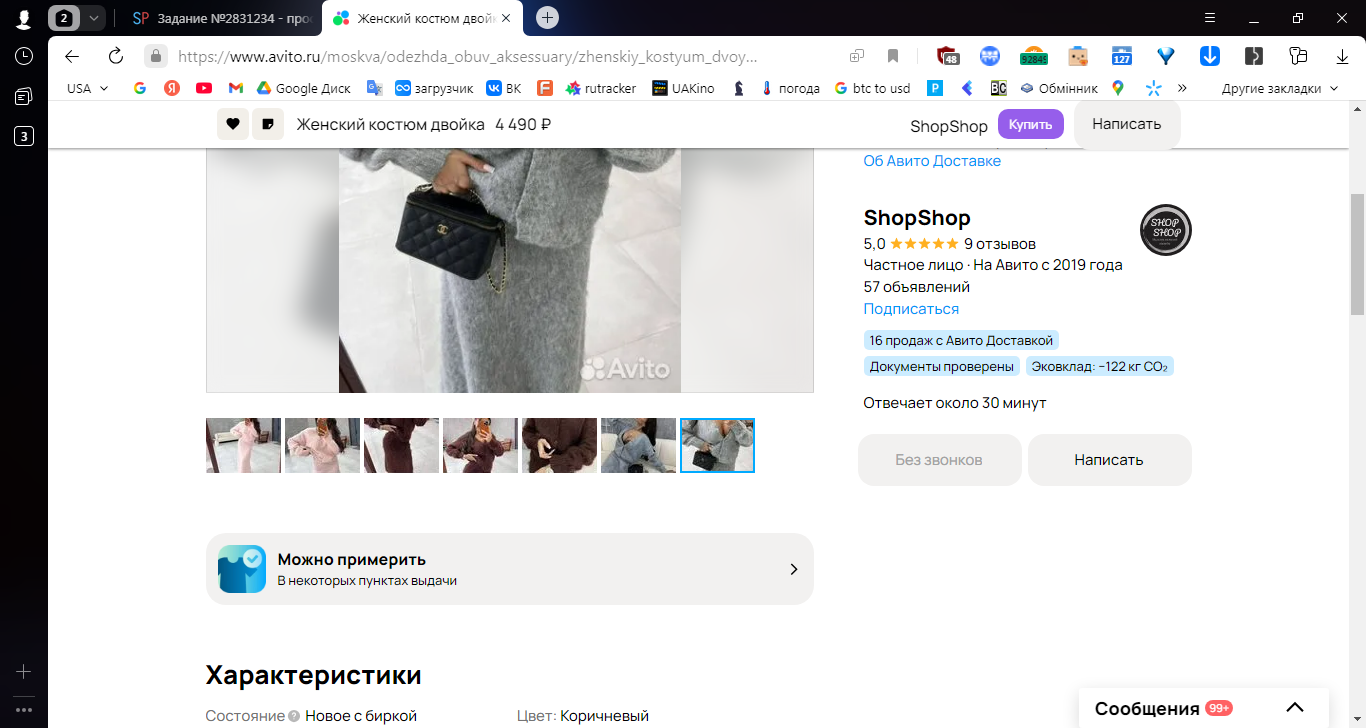
Task: Open YouTube bookmark icon
Action: (x=204, y=88)
